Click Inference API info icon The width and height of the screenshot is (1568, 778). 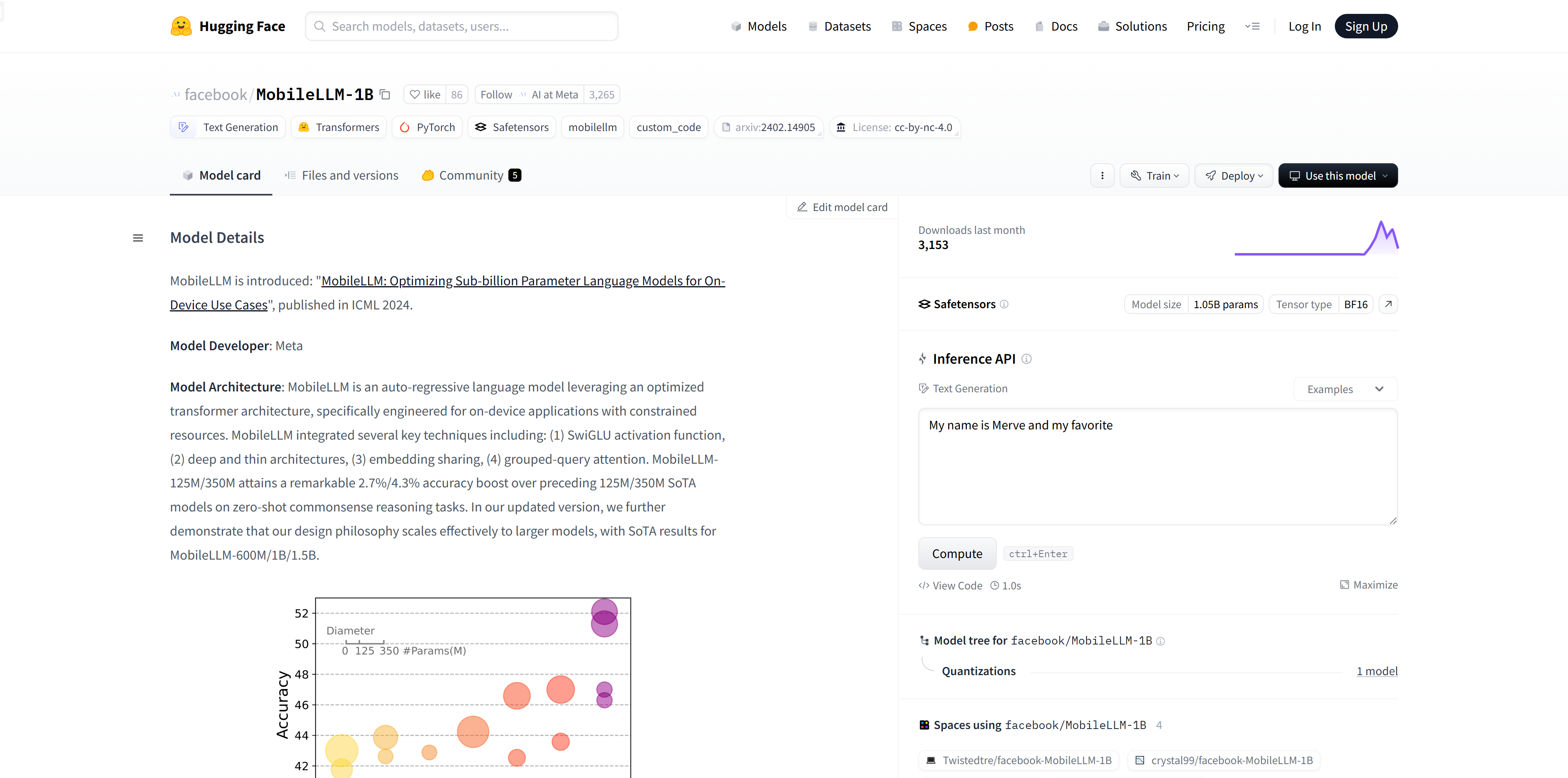tap(1026, 359)
